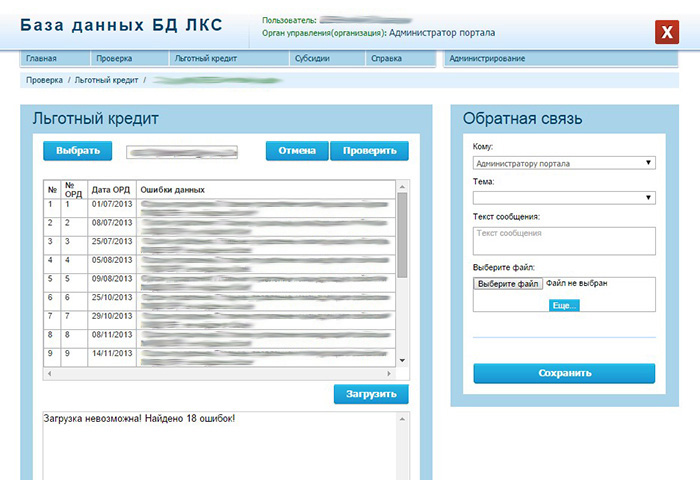Click into the Текст сообщения field

564,241
